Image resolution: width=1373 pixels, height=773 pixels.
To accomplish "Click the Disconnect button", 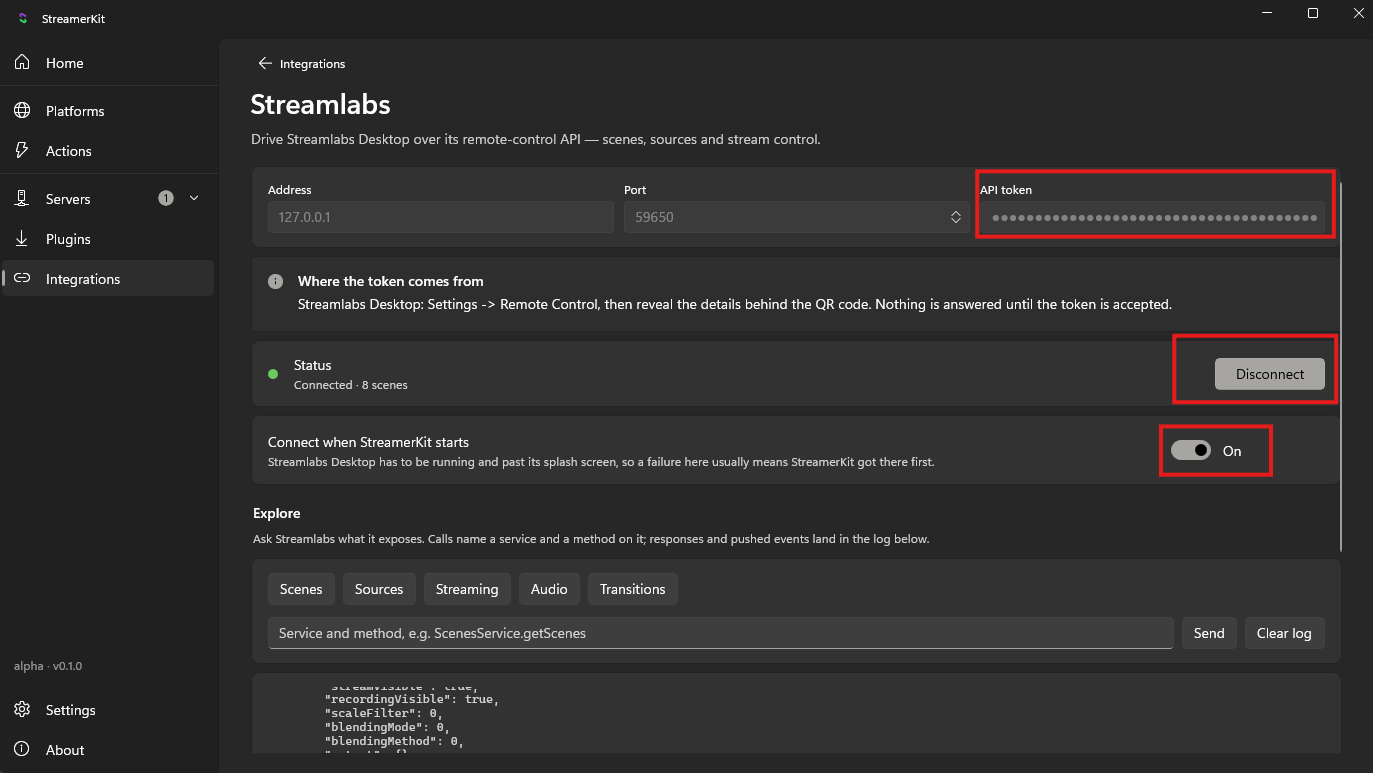I will (1269, 374).
